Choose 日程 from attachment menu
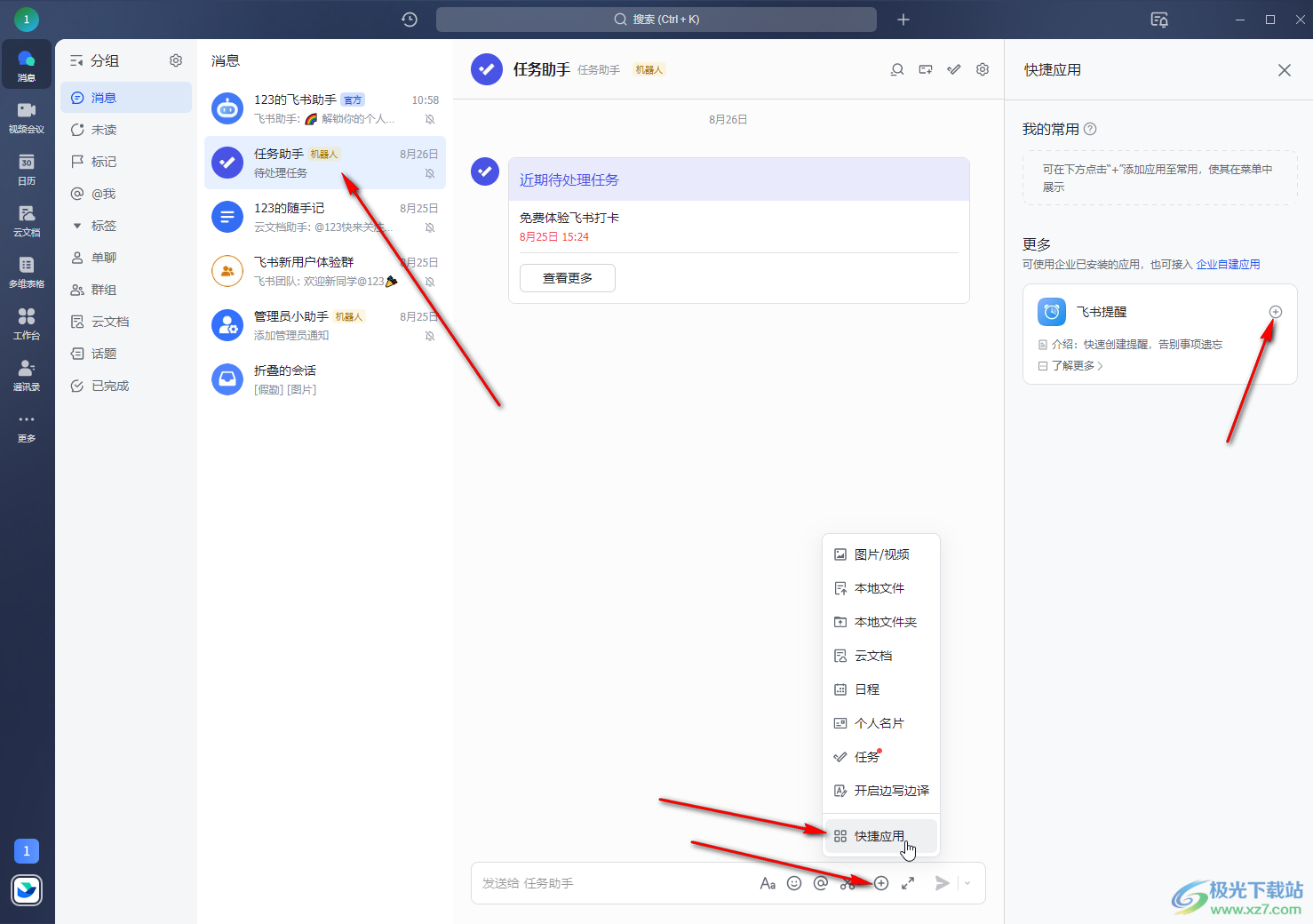The height and width of the screenshot is (924, 1313). point(881,689)
